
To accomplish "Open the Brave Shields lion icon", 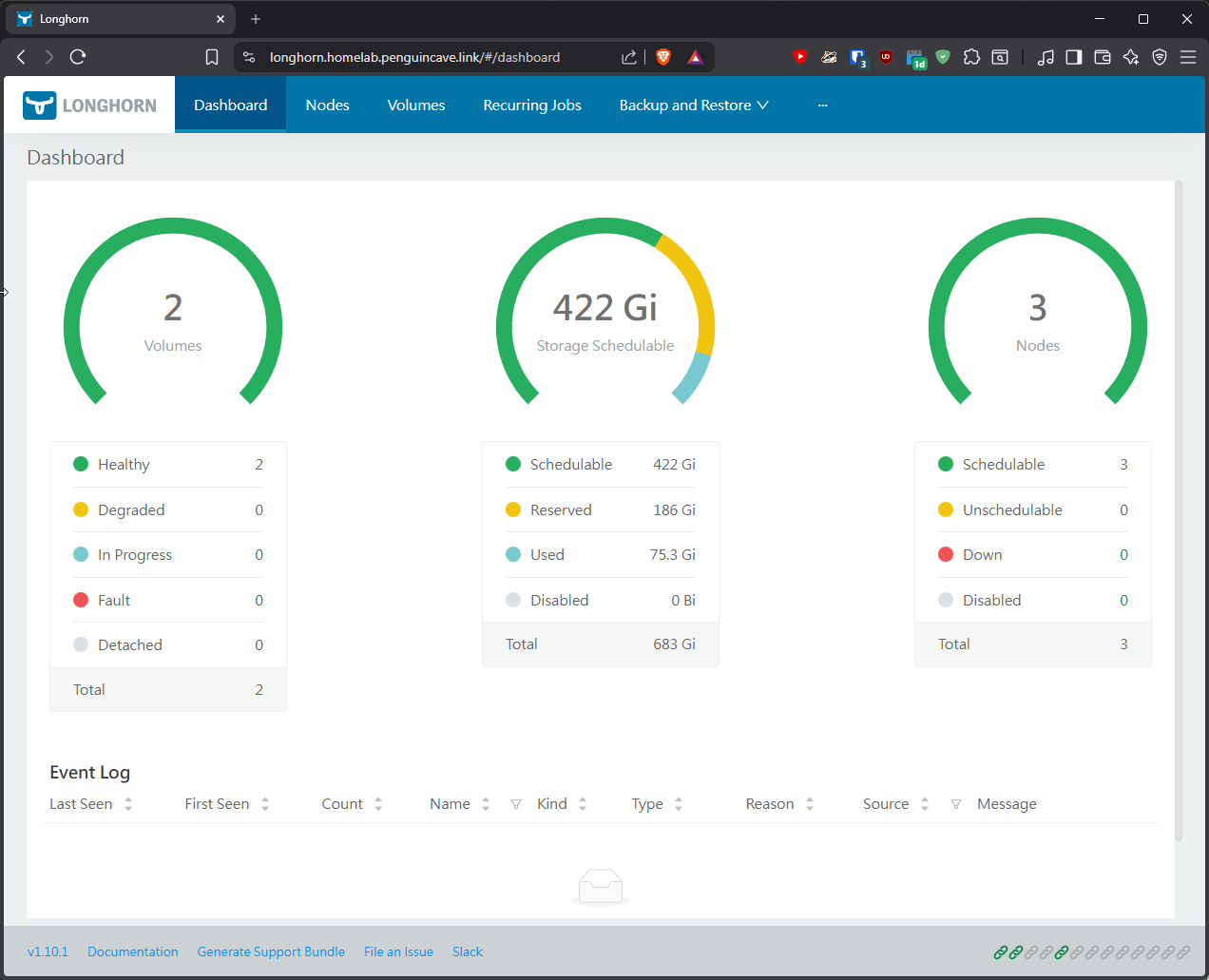I will tap(663, 57).
